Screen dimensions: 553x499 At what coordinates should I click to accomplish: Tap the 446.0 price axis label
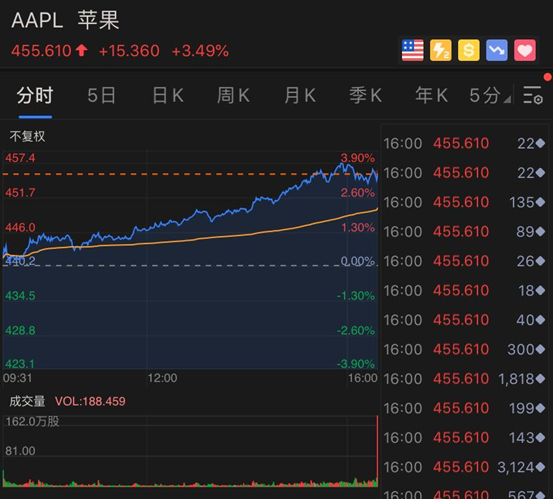click(x=20, y=227)
